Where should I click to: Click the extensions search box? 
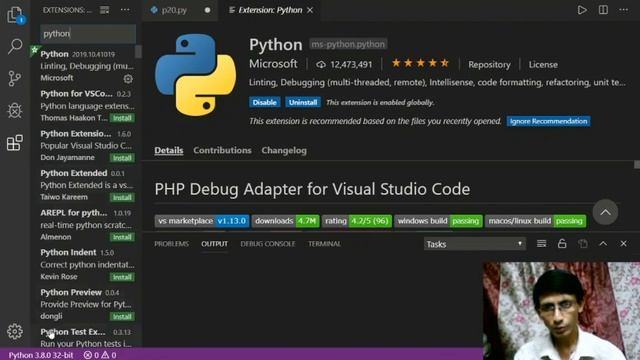(88, 33)
